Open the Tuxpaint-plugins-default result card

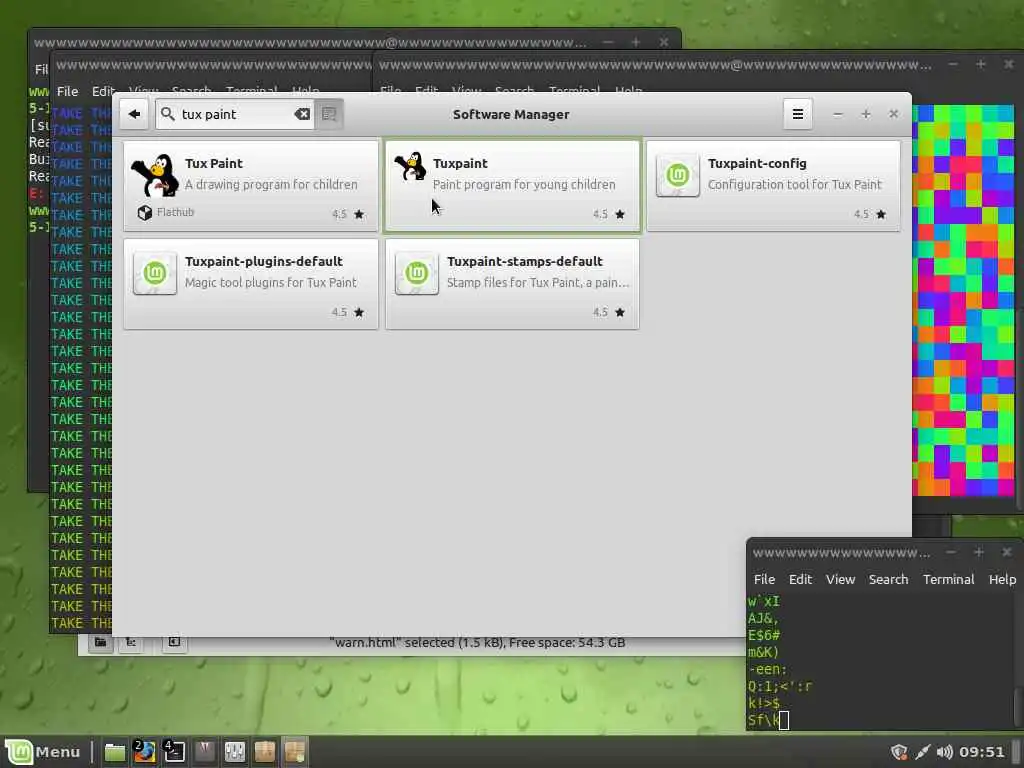[251, 283]
